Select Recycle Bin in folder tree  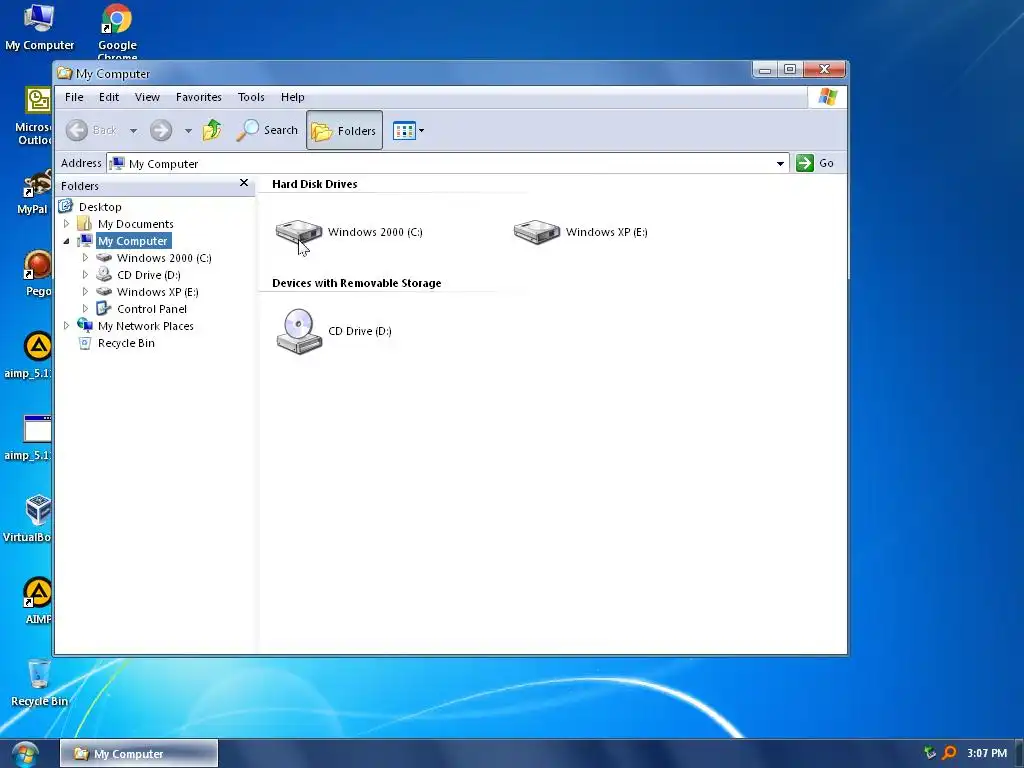coord(126,343)
